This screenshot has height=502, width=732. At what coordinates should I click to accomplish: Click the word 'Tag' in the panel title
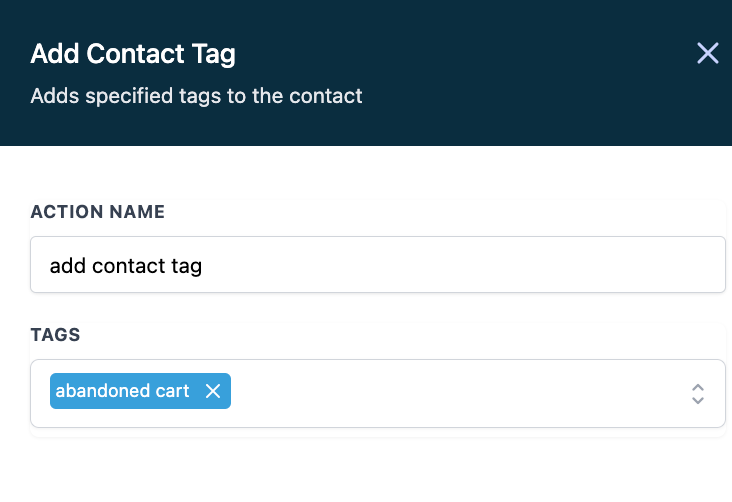(215, 54)
